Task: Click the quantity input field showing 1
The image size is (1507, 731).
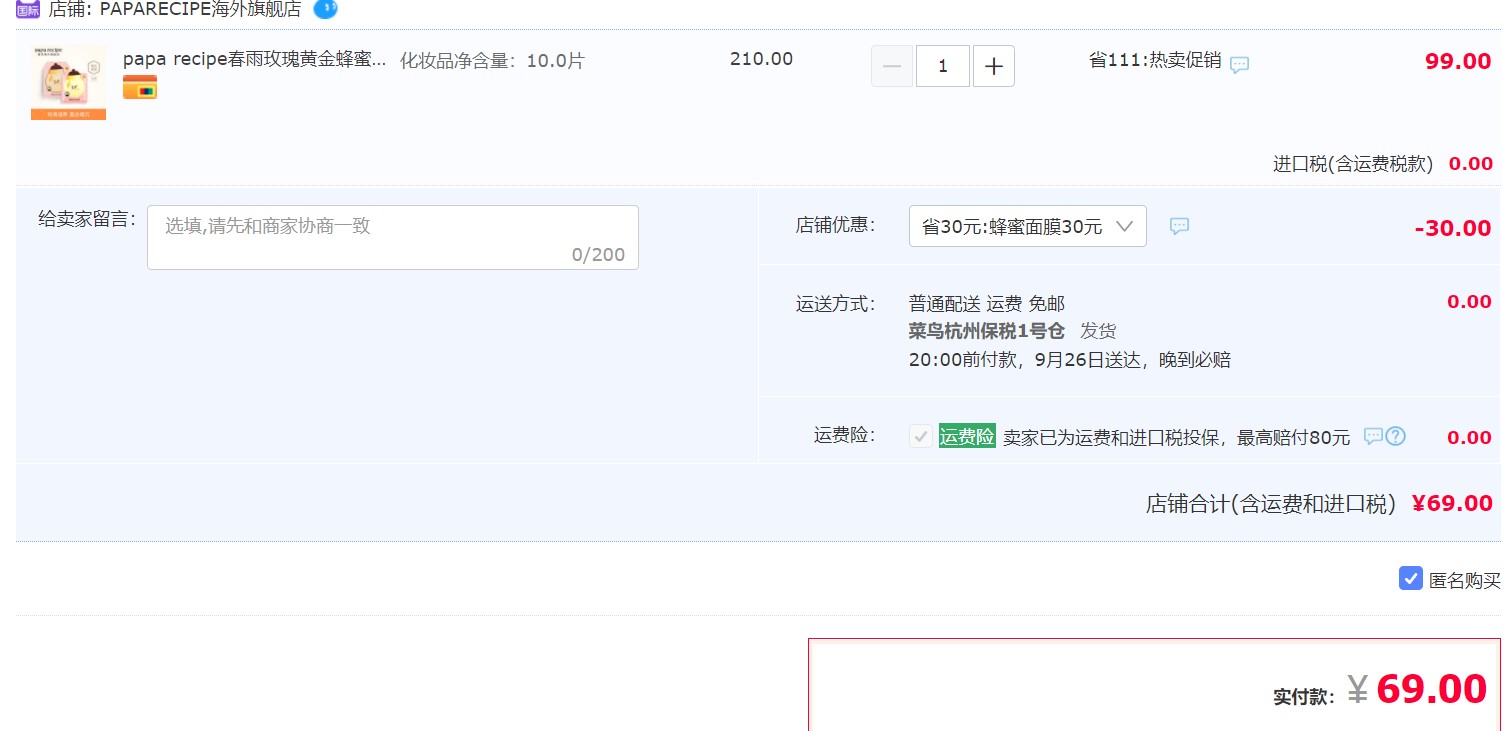Action: click(943, 67)
